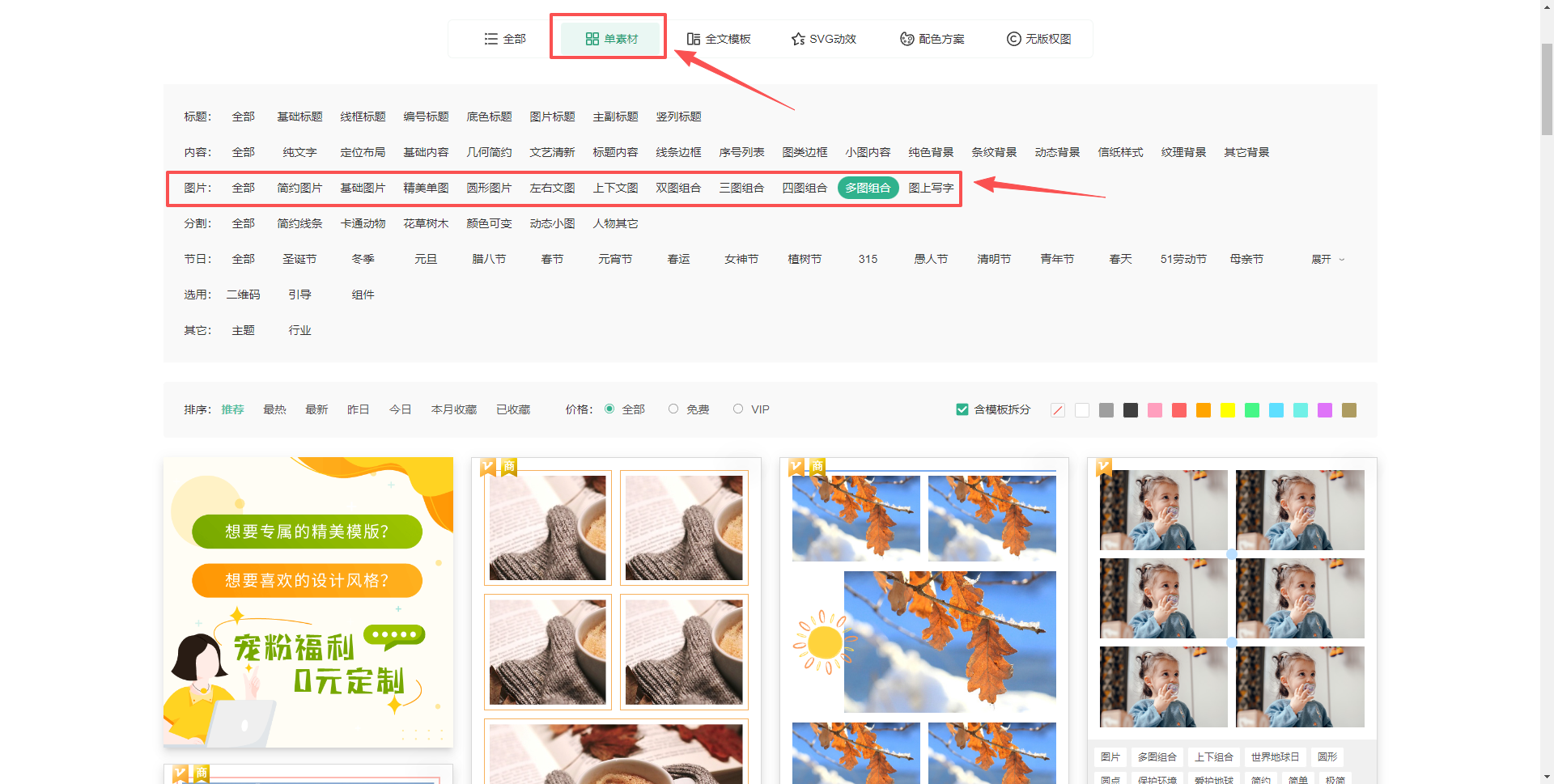Click the star icon beside SVG动效
This screenshot has height=784, width=1554.
[x=798, y=39]
